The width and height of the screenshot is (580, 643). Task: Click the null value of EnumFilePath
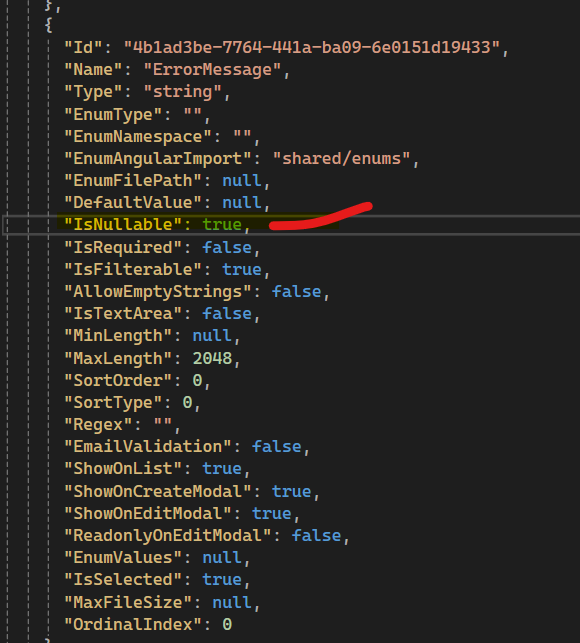(242, 181)
